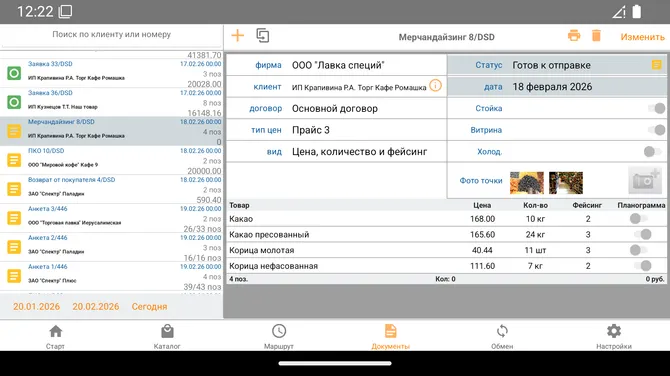Click the Изменить button
Image resolution: width=670 pixels, height=376 pixels.
[642, 37]
